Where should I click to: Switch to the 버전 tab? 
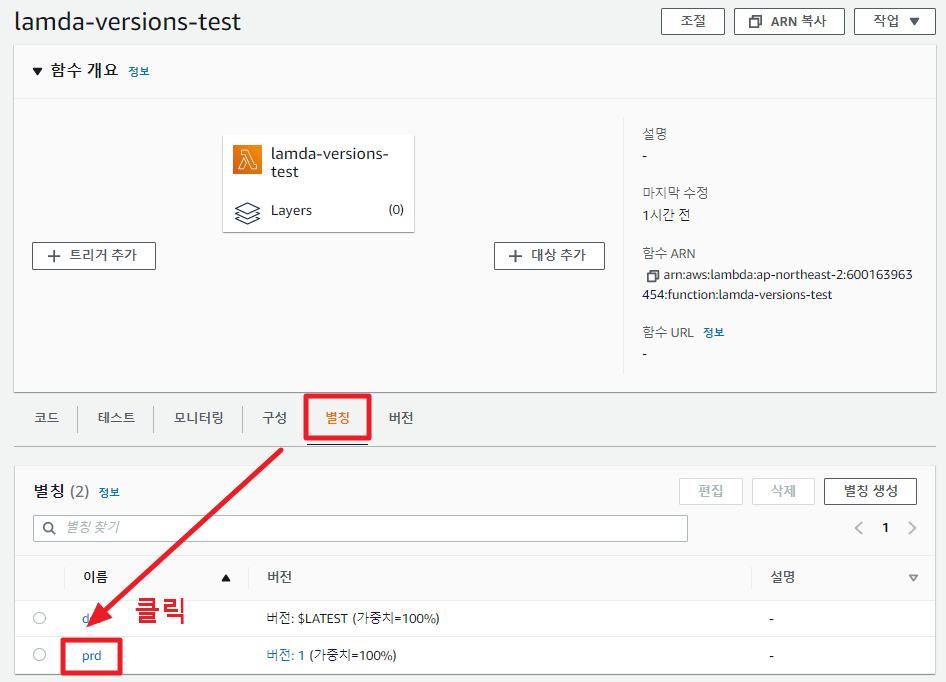tap(401, 418)
